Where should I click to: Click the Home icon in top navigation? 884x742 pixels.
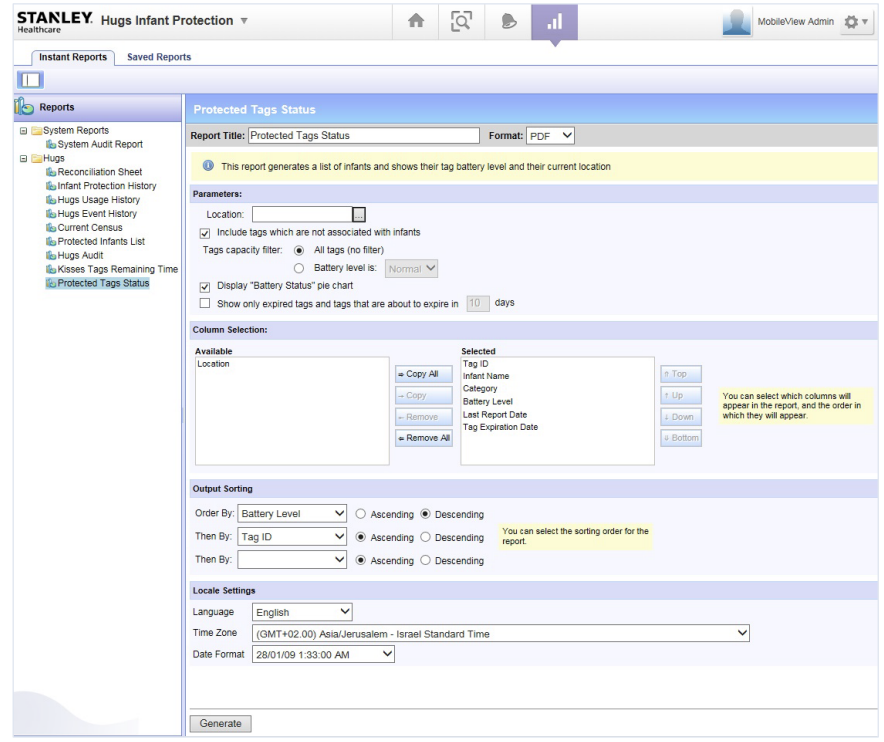tap(414, 21)
